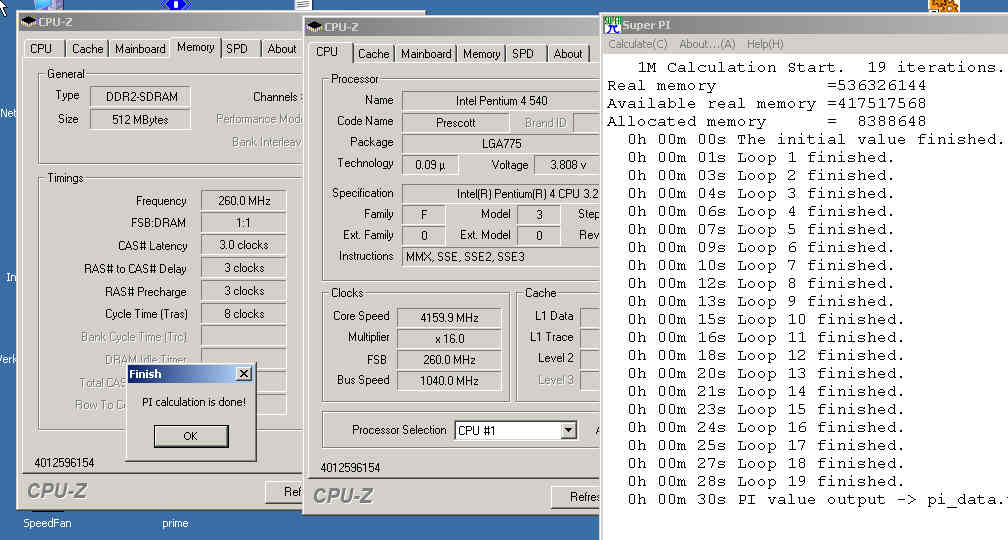
Task: Click the CAS# Latency value 3.0 clocks
Action: 244,245
